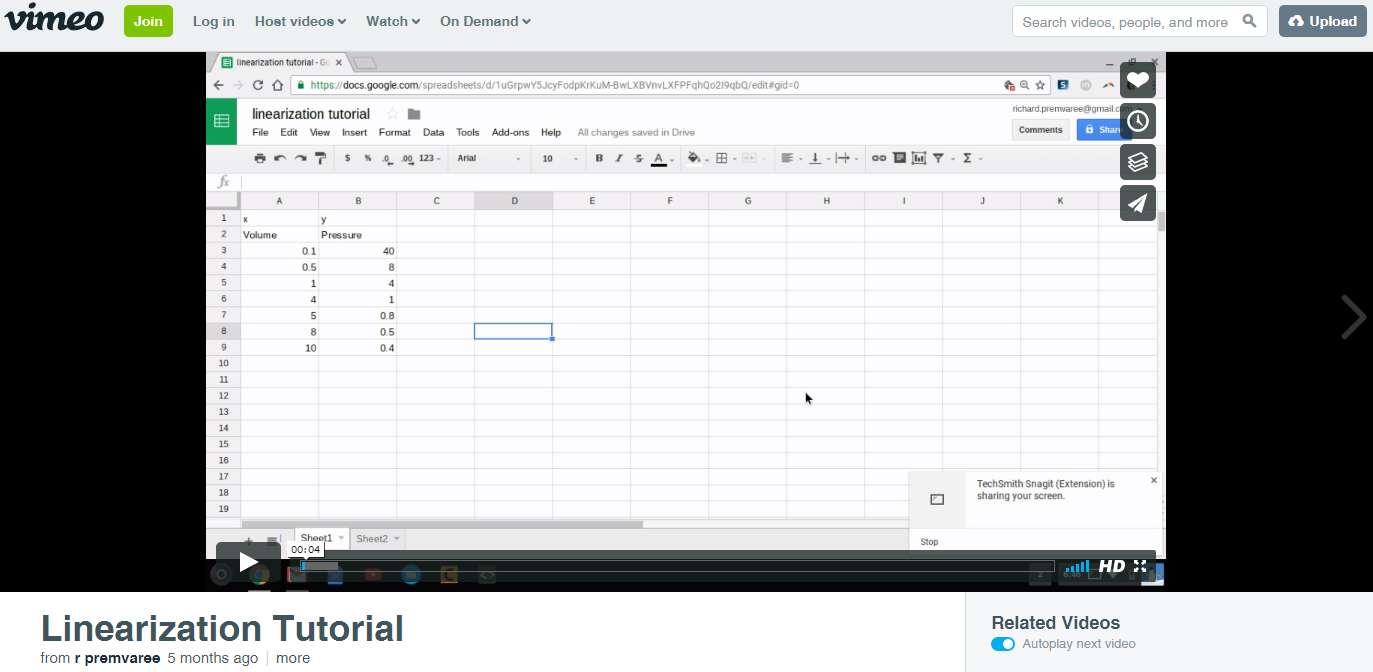Enter fullscreen mode on the video player
This screenshot has width=1373, height=672.
point(1140,566)
